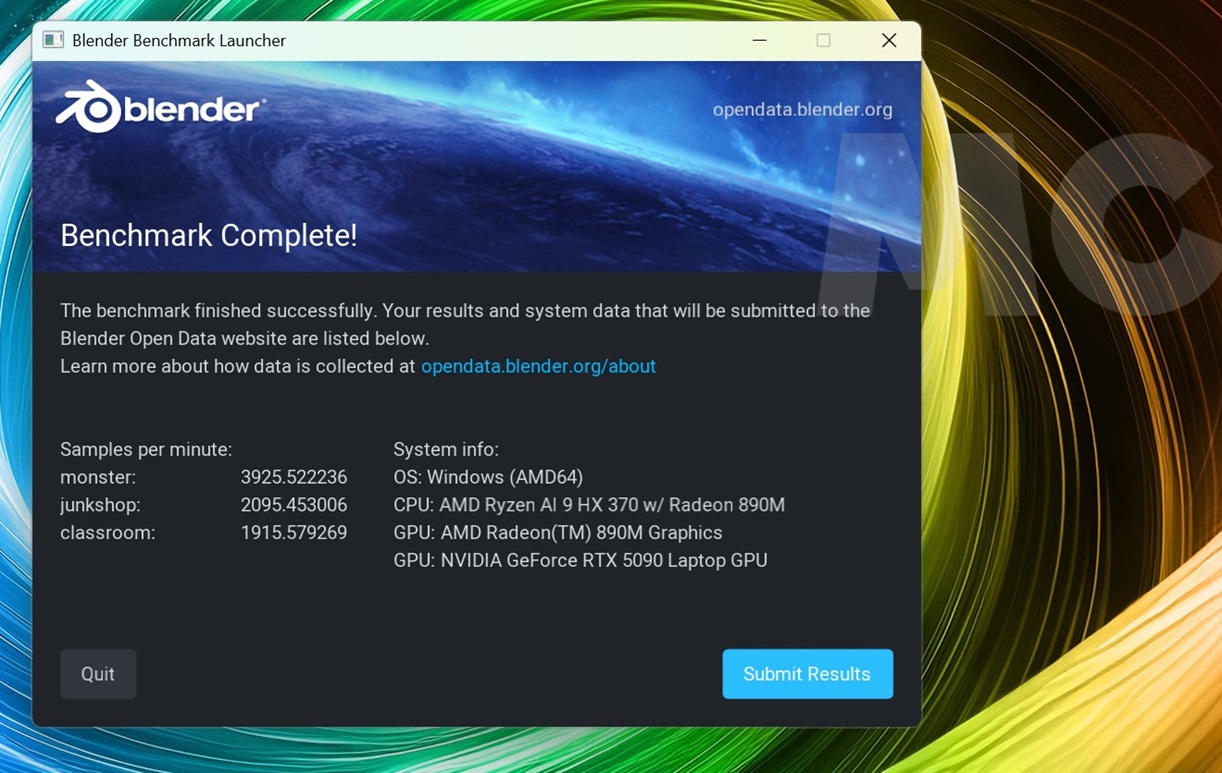Click the classroom score 1915.579269
Viewport: 1222px width, 773px height.
[294, 533]
